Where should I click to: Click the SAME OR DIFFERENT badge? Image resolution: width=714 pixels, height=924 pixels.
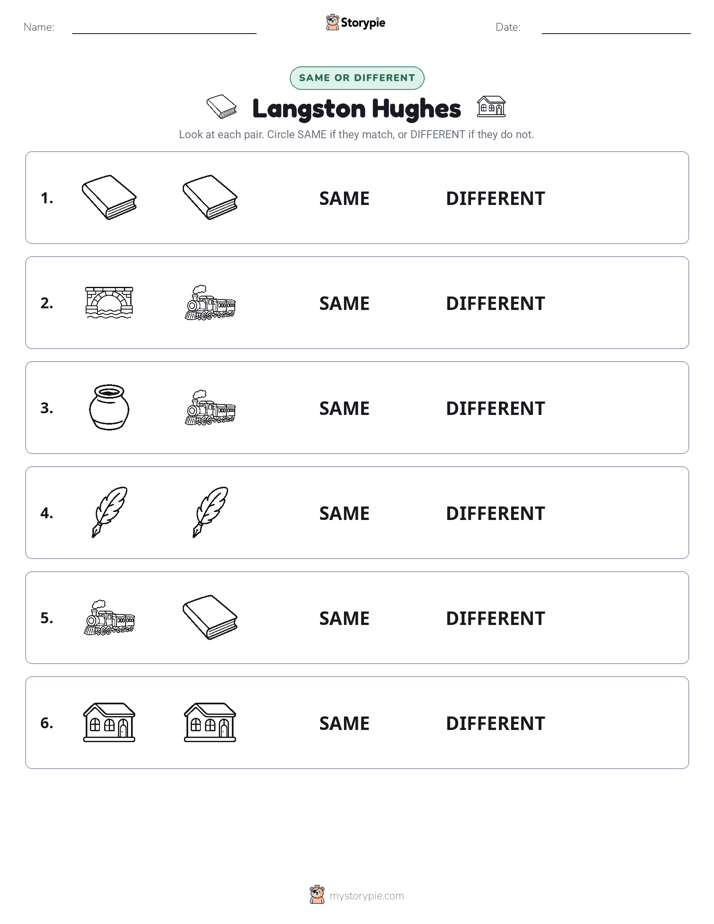357,78
